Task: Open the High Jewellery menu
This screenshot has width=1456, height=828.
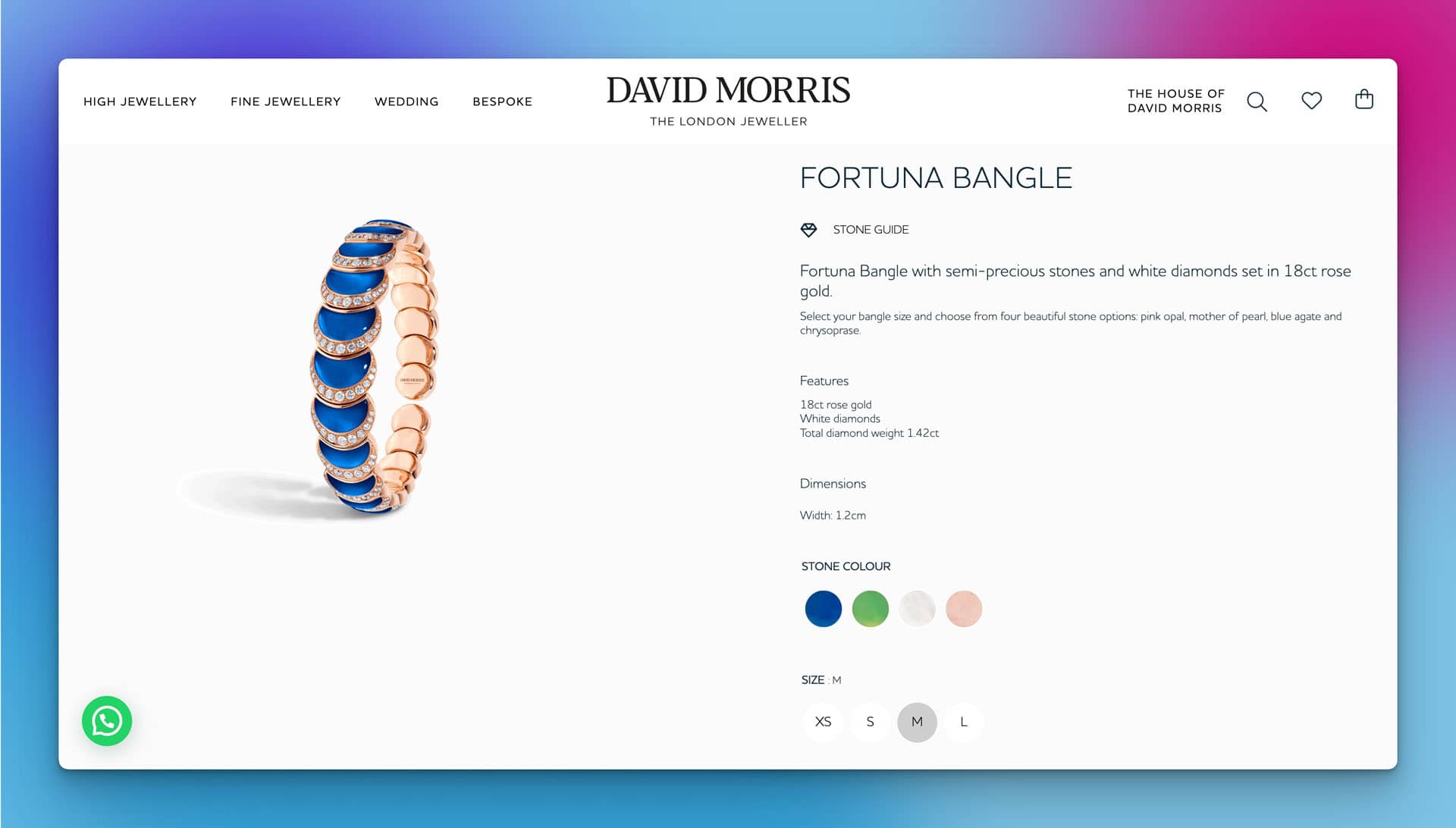Action: pos(140,102)
